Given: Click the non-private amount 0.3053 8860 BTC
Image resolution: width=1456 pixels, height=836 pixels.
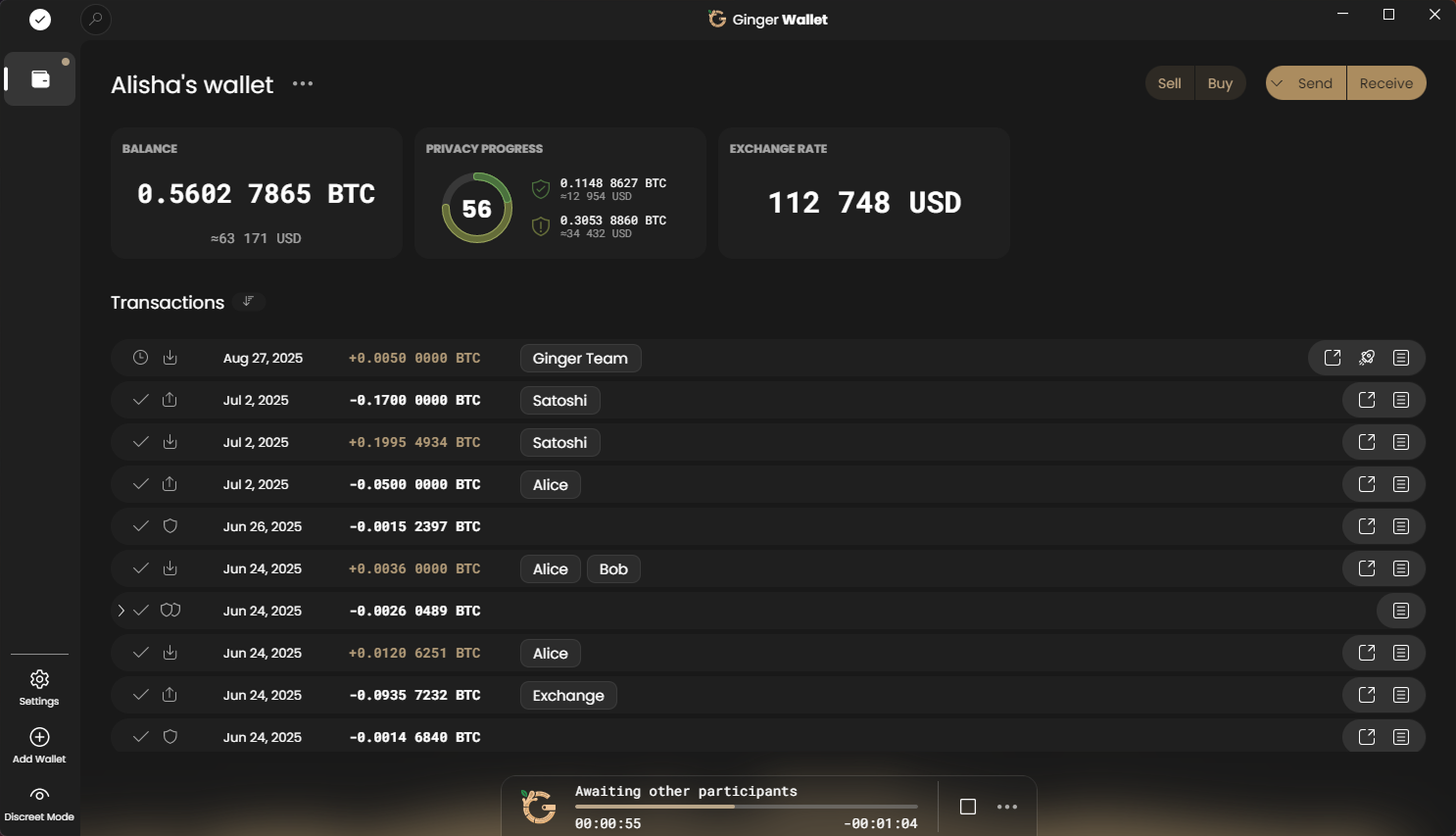Looking at the screenshot, I should (x=613, y=221).
